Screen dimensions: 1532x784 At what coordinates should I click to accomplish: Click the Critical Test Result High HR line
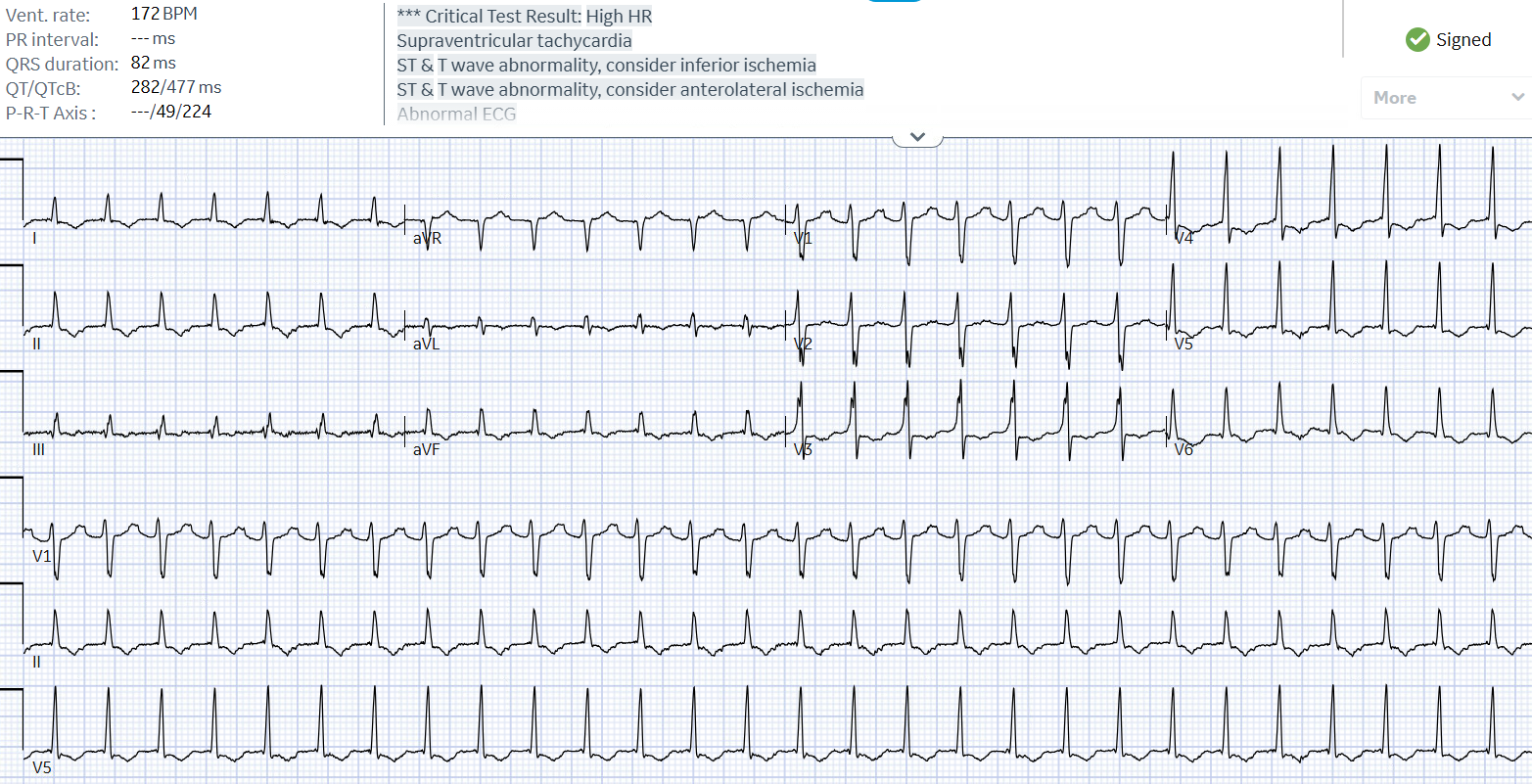524,17
